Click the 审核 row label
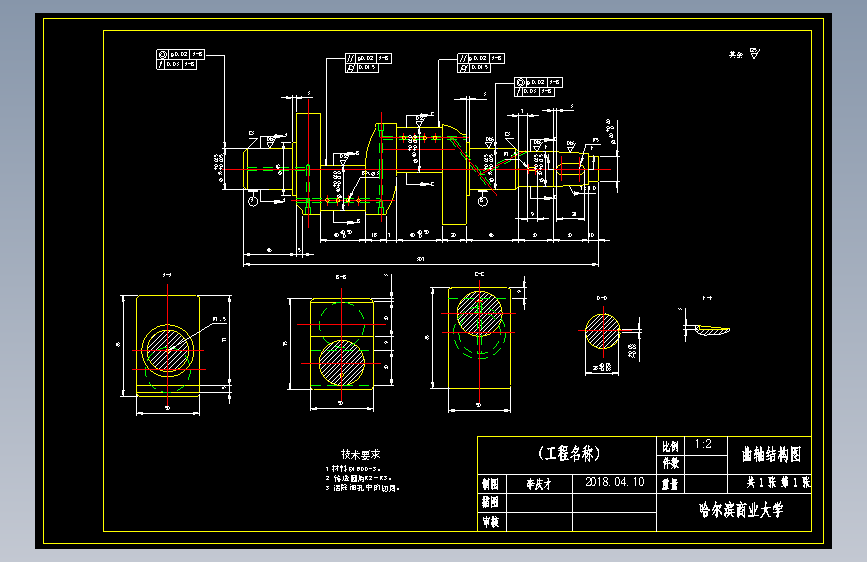Screen dimensions: 867x562 [490, 522]
